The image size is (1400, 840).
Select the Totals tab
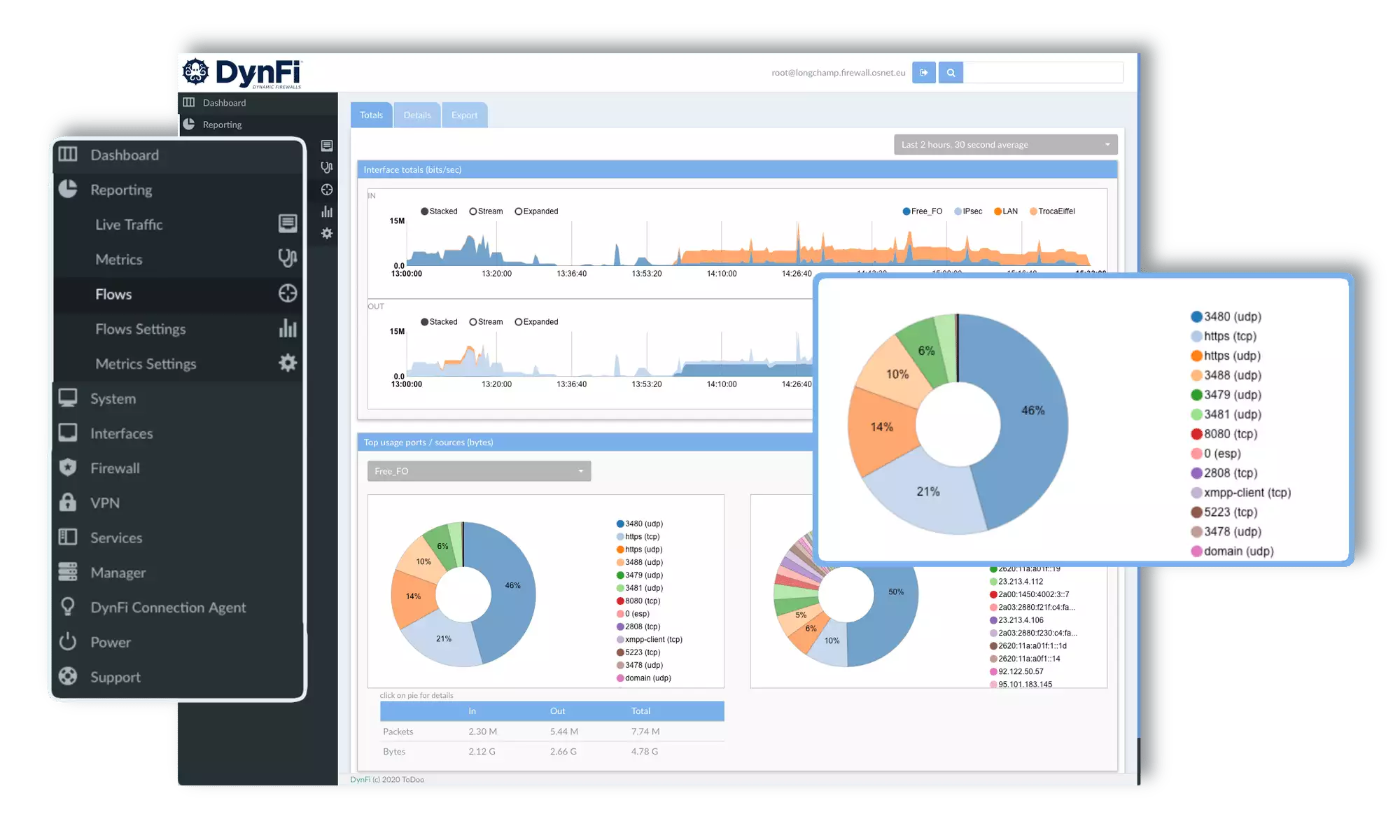coord(371,115)
